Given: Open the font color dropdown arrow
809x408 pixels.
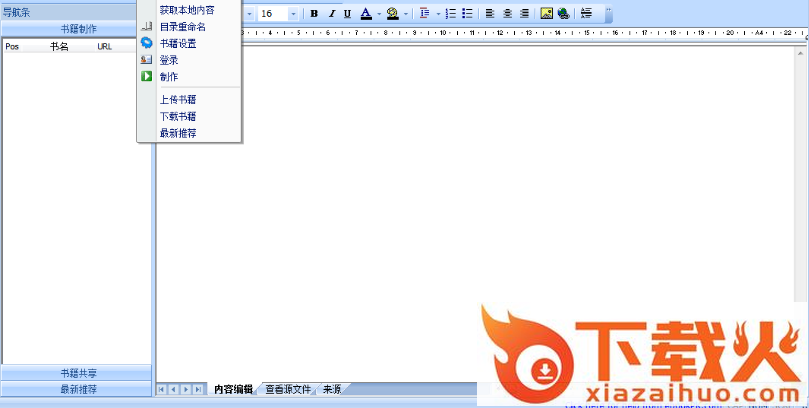Looking at the screenshot, I should [x=378, y=14].
